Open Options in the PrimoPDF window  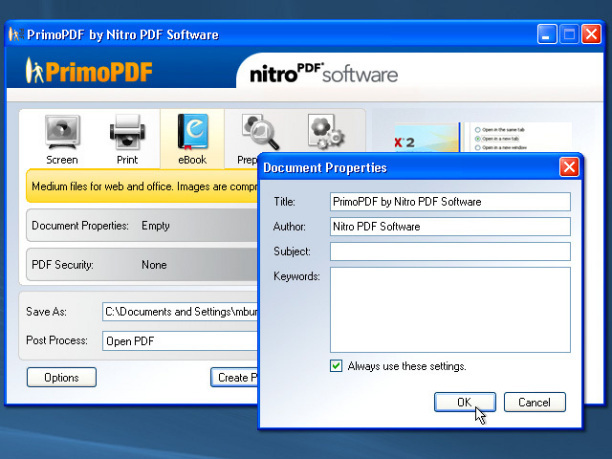(x=62, y=377)
